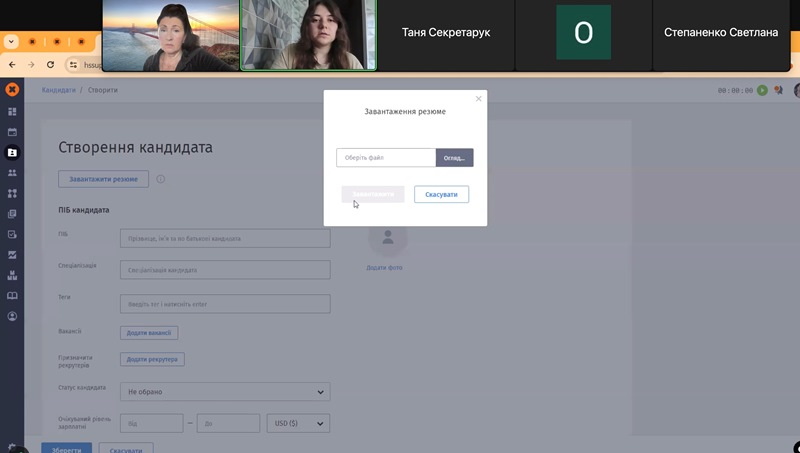Click Скасувати at the form bottom
Screen dimensions: 800x453
point(126,448)
